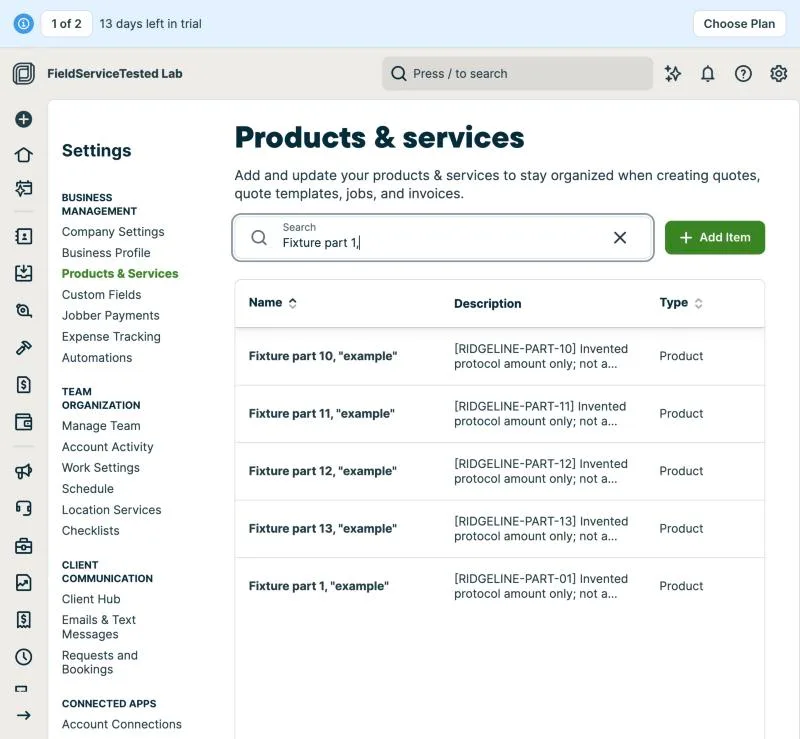The width and height of the screenshot is (800, 739).
Task: Open the Expenses receipt icon
Action: click(23, 620)
